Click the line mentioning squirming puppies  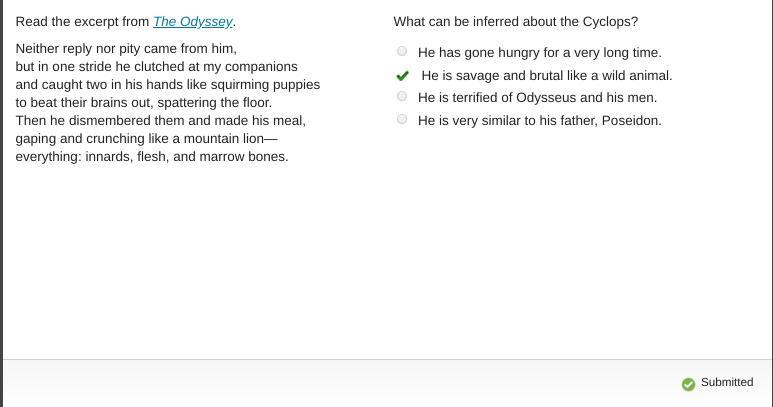(167, 84)
